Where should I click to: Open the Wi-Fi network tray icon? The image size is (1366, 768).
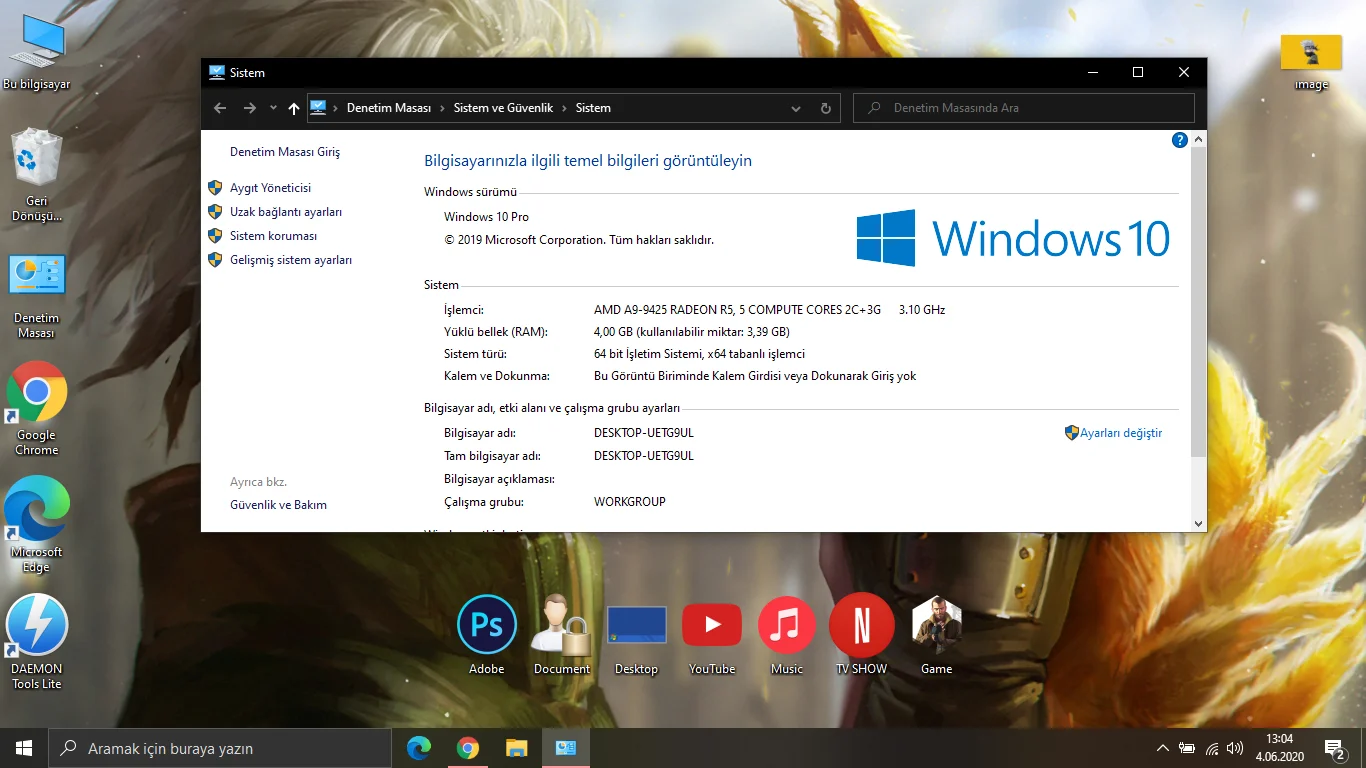point(1212,748)
